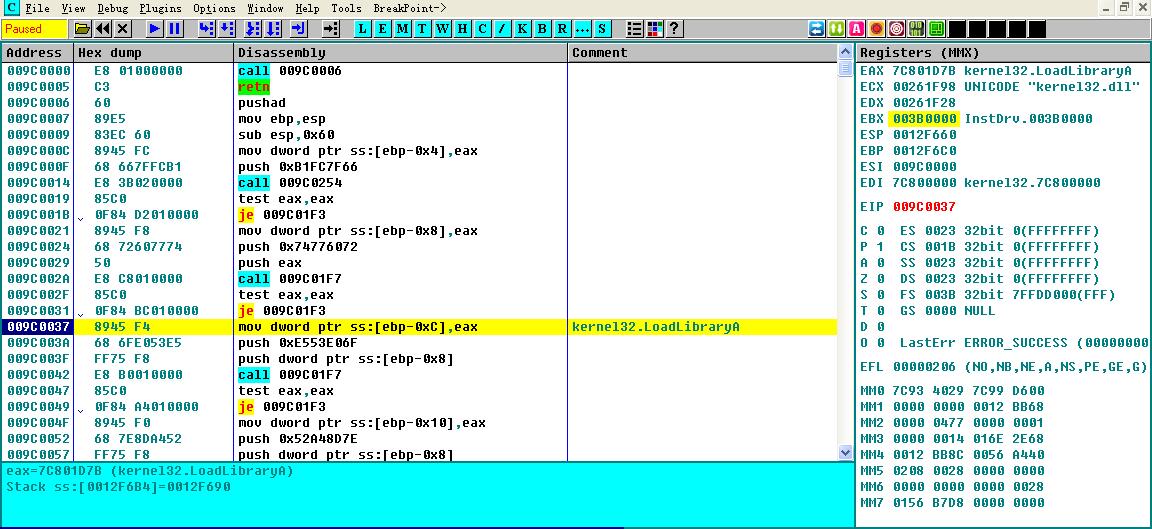1152x529 pixels.
Task: Open the File menu
Action: coord(37,9)
